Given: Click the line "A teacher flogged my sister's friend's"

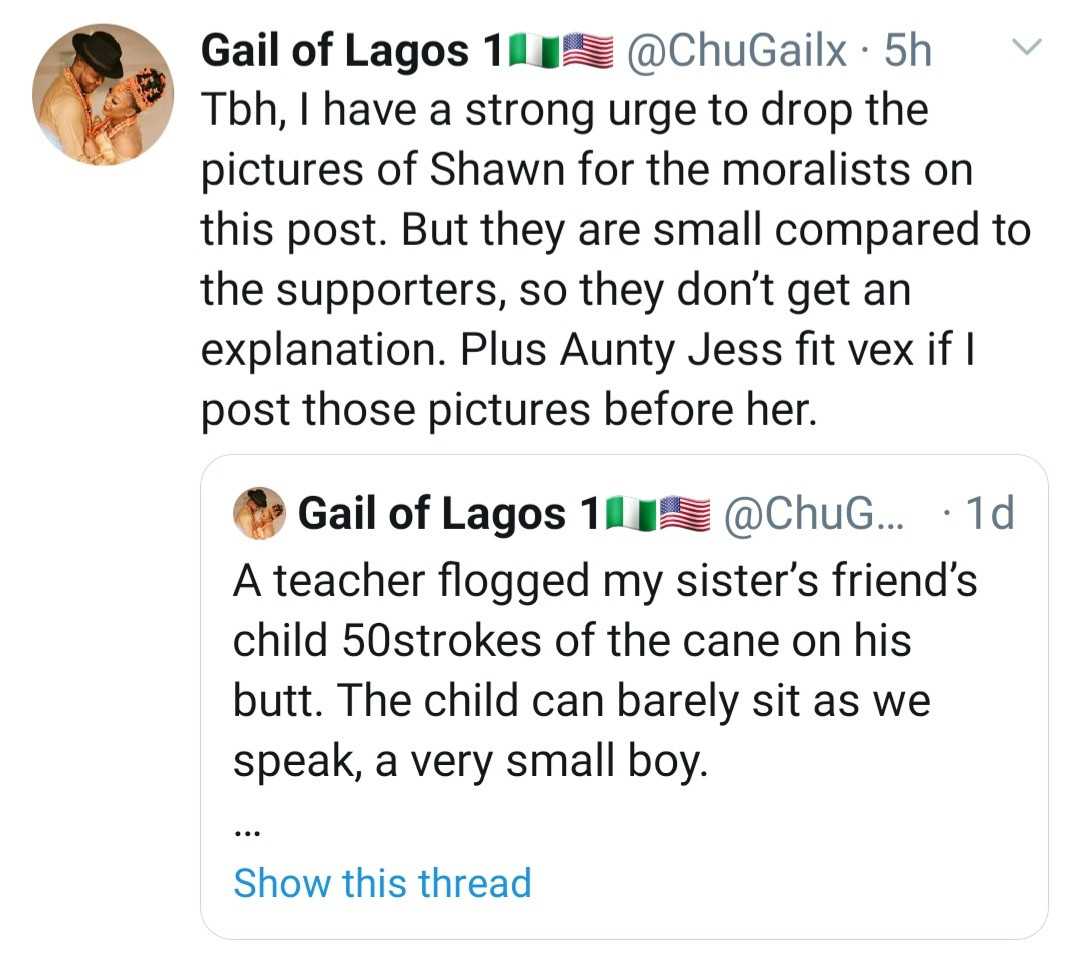Looking at the screenshot, I should click(x=605, y=580).
